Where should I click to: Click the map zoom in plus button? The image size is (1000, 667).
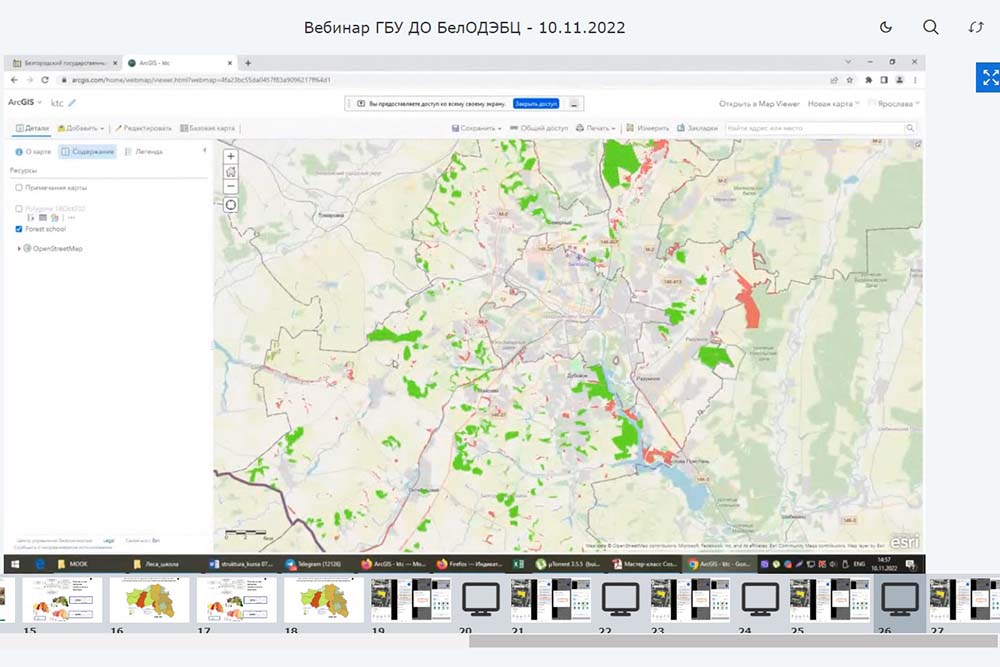pos(231,156)
